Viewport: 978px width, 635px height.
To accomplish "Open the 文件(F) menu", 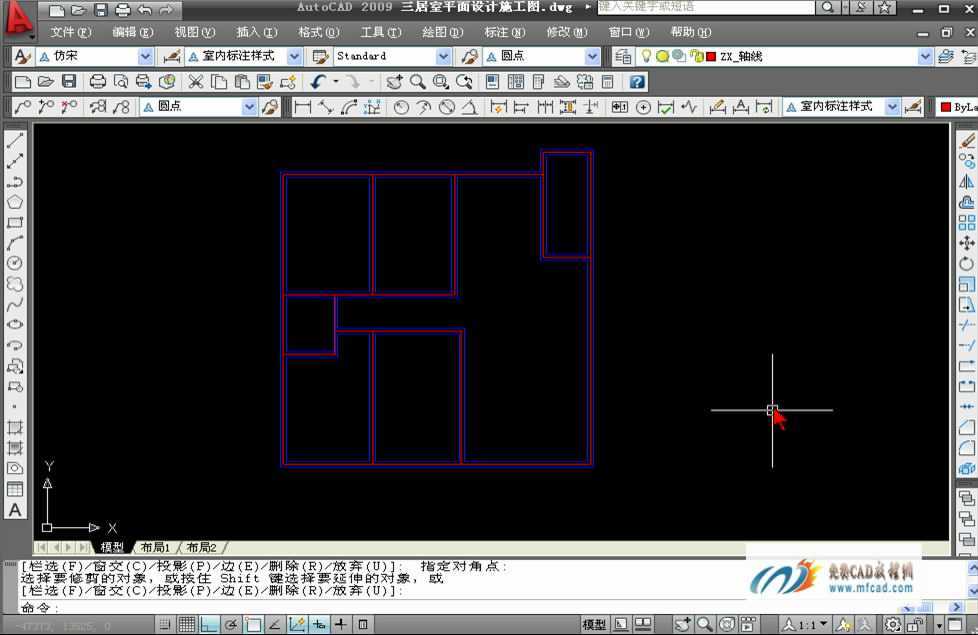I will click(70, 32).
